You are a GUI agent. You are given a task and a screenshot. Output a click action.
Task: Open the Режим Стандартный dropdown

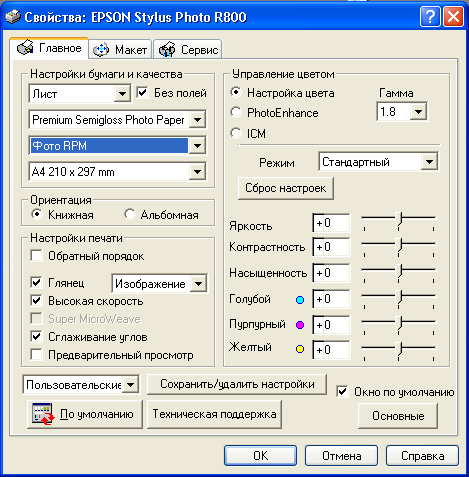pos(429,162)
